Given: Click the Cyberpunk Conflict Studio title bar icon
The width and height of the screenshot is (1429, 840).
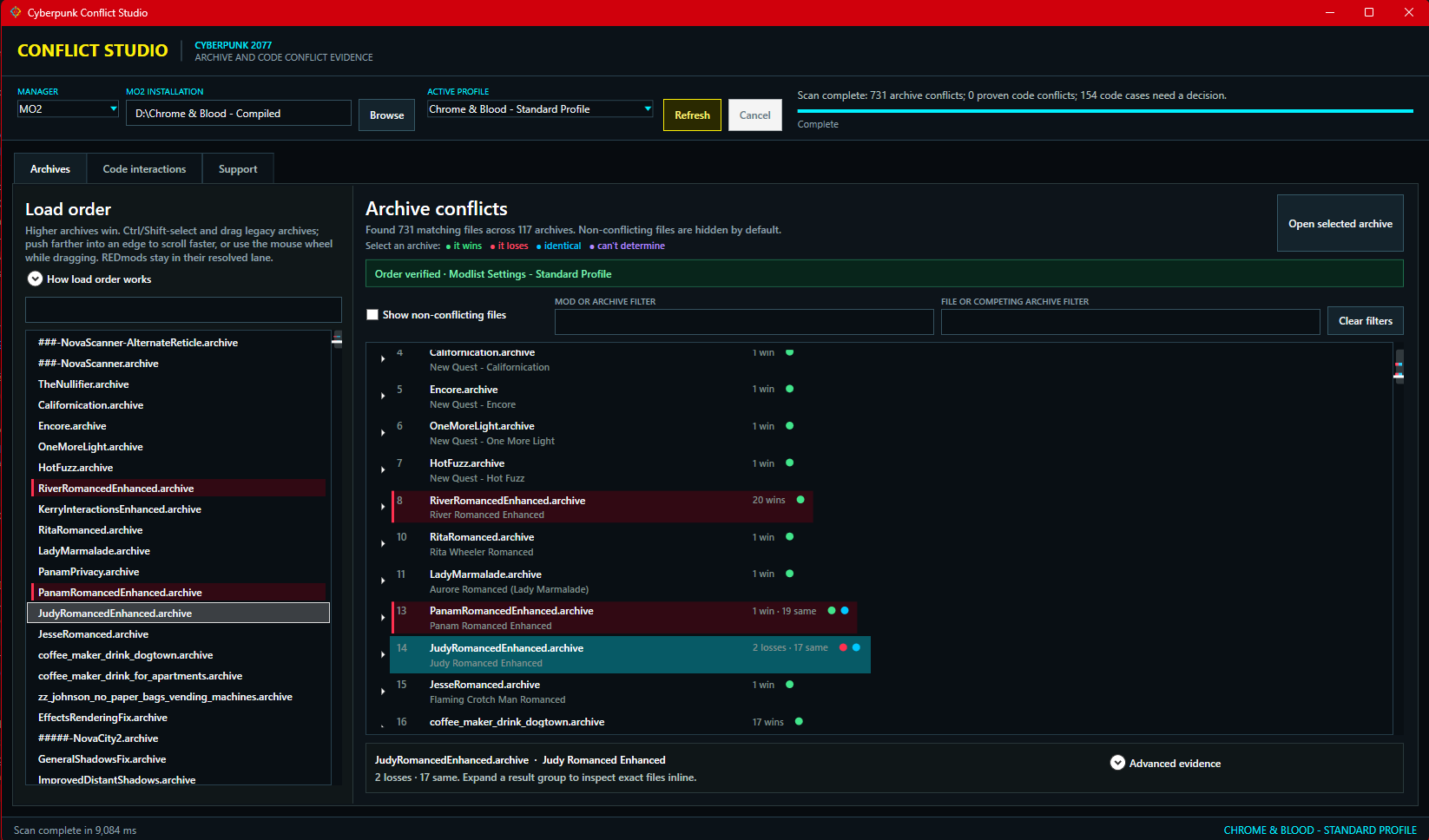Looking at the screenshot, I should point(16,12).
